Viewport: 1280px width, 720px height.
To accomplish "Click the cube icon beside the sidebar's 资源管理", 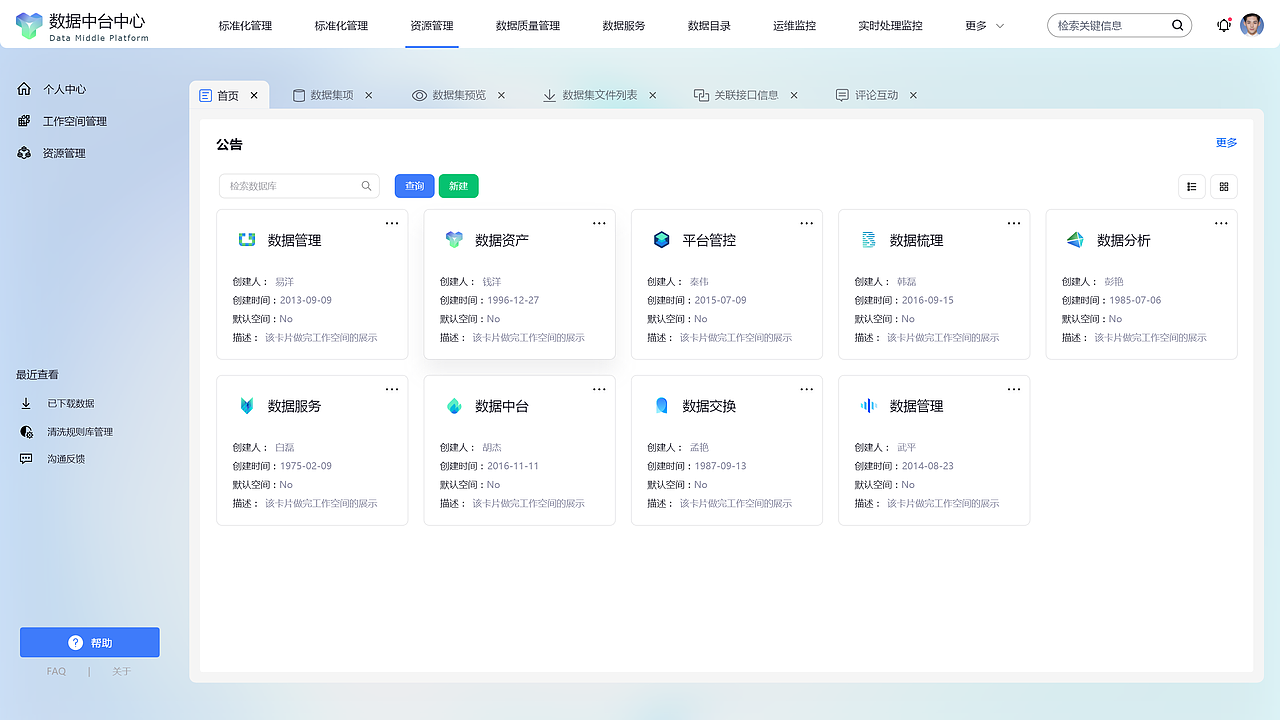I will pyautogui.click(x=25, y=153).
